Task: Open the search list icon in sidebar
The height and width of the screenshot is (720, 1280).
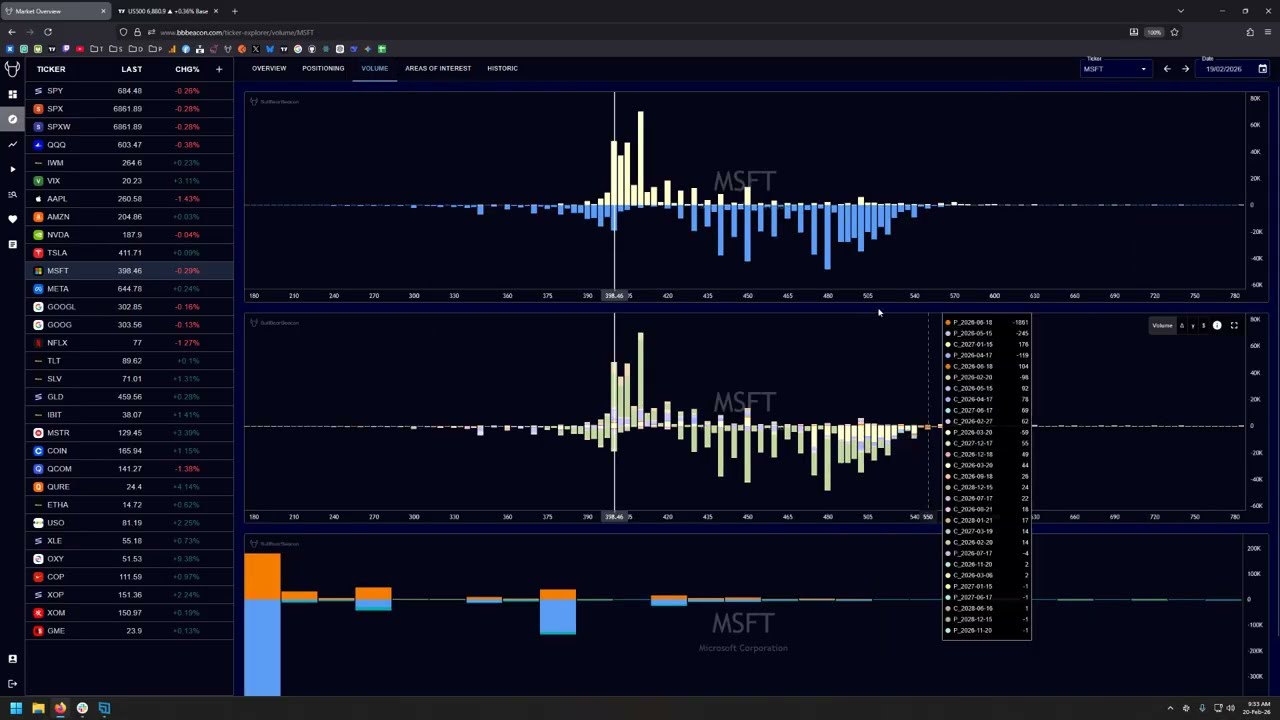Action: 12,194
